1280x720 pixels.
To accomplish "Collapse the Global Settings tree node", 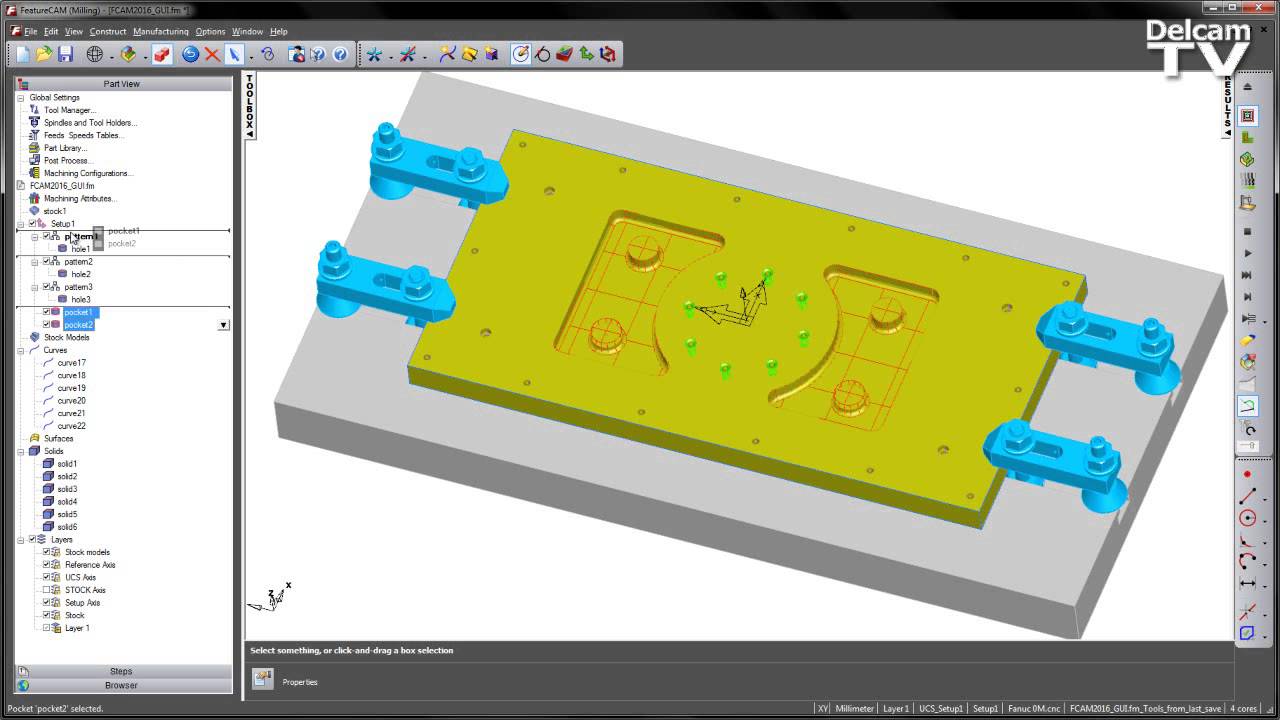I will [x=21, y=98].
